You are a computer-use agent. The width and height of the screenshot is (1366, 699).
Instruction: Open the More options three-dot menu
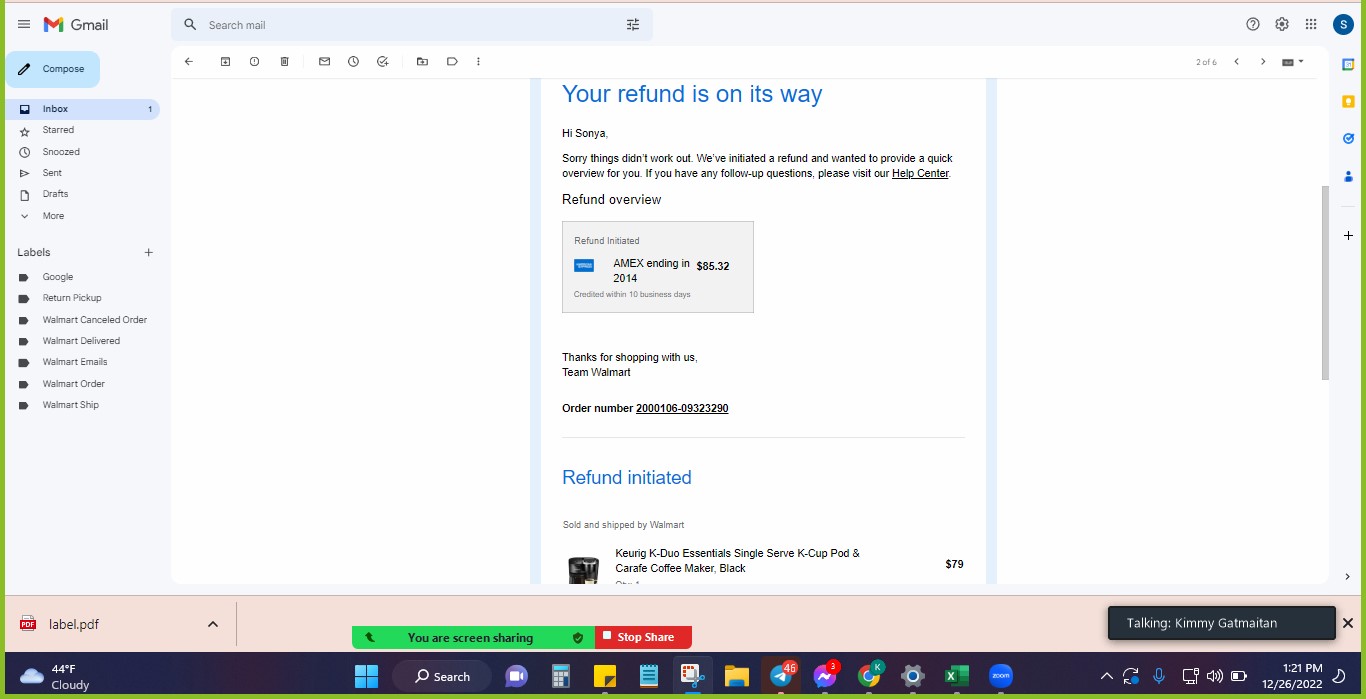(x=479, y=62)
